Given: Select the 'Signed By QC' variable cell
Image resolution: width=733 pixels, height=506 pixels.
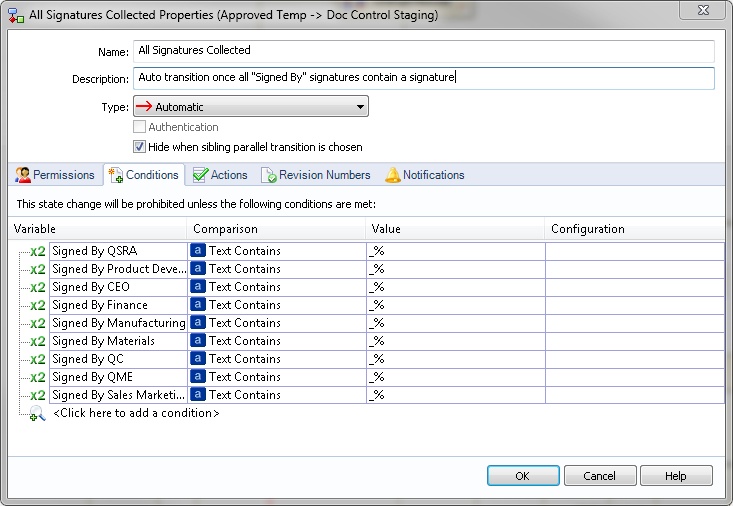Looking at the screenshot, I should (x=118, y=359).
